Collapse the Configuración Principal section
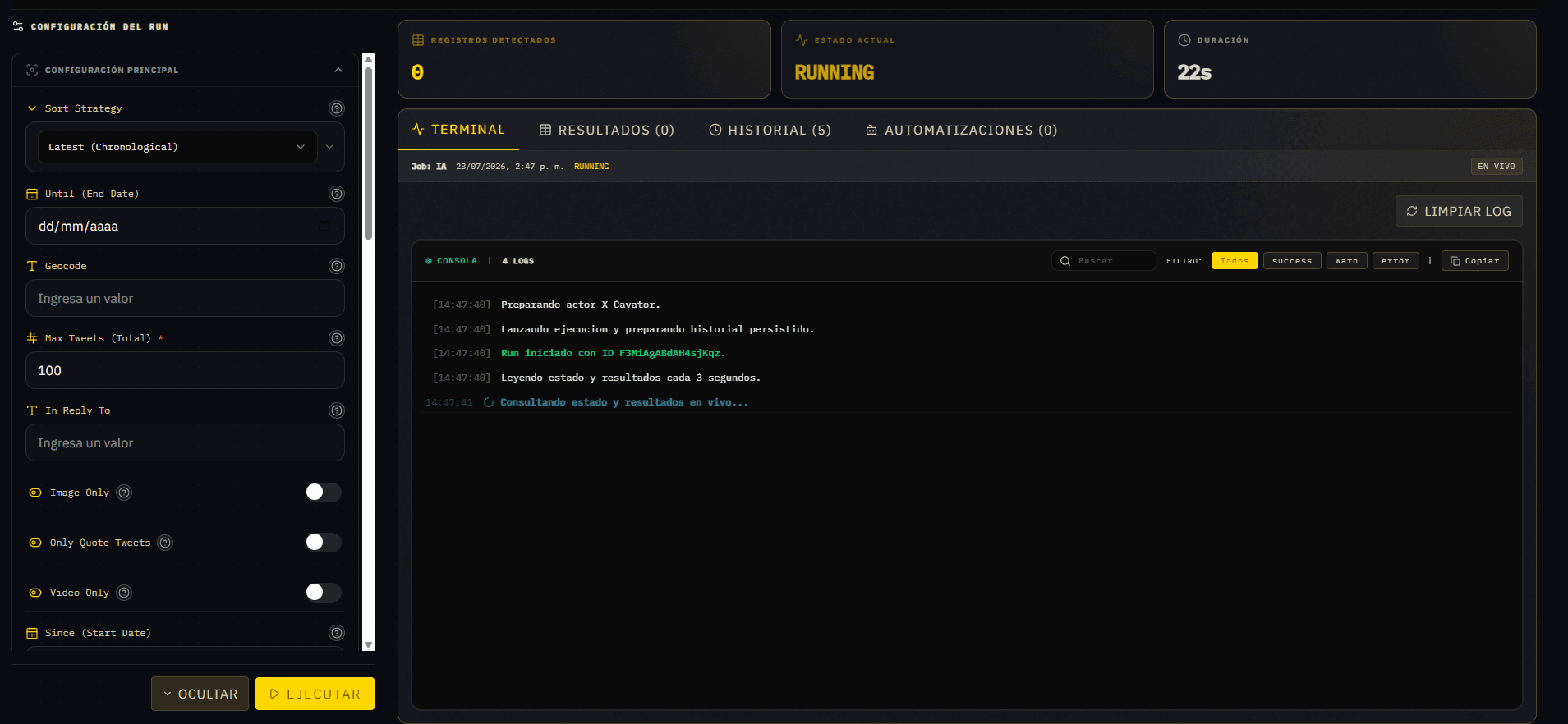The width and height of the screenshot is (1568, 724). [x=338, y=70]
